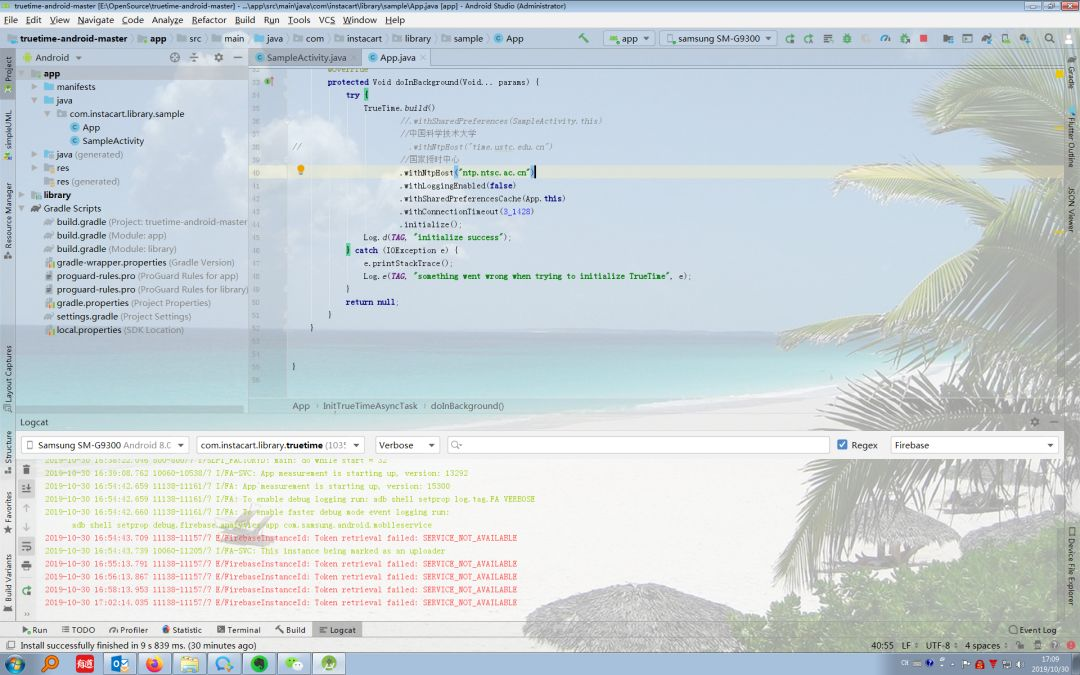
Task: Clear logcat with the trash icon
Action: [x=26, y=469]
